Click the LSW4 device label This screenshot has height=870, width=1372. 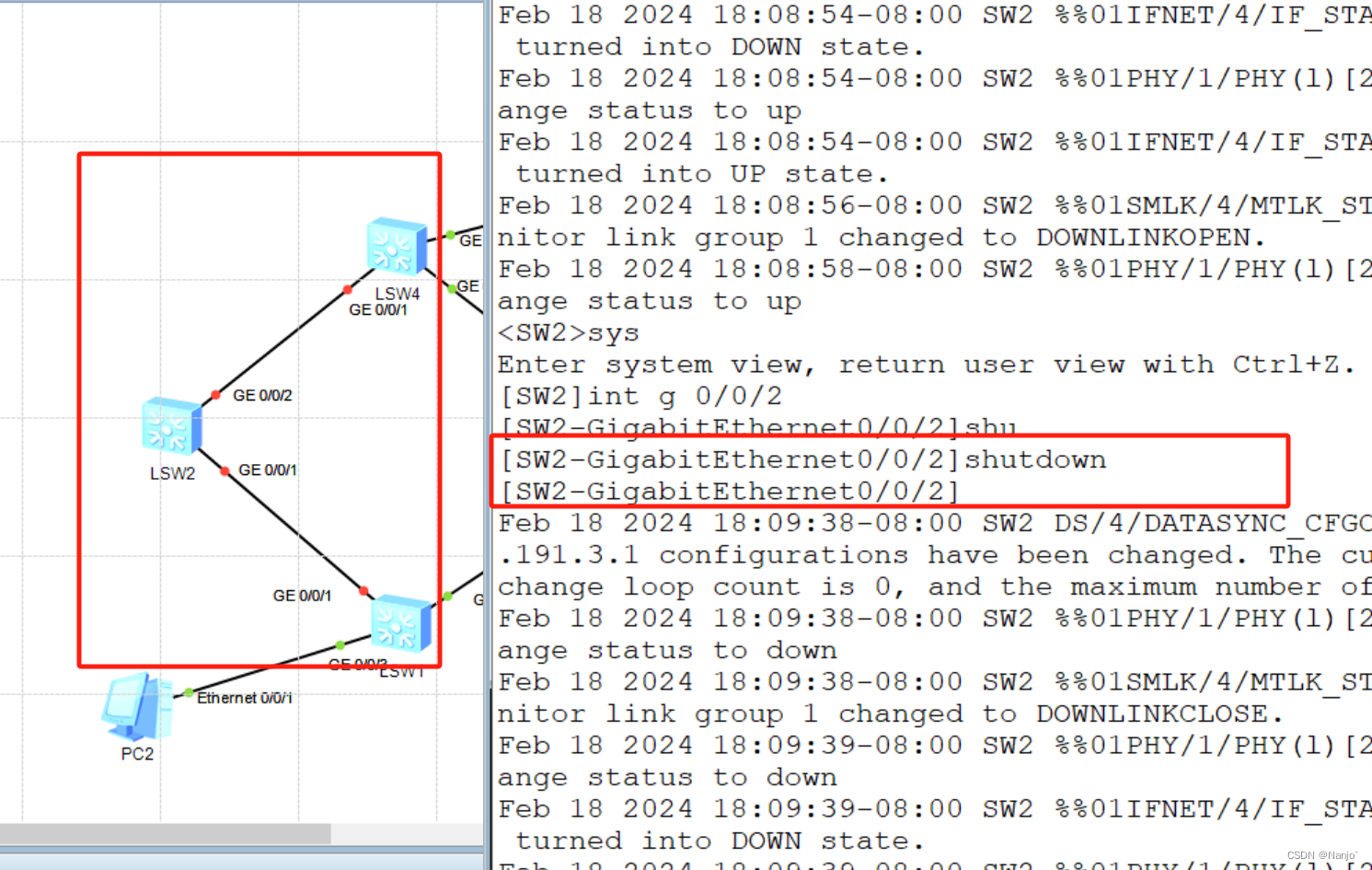(398, 293)
